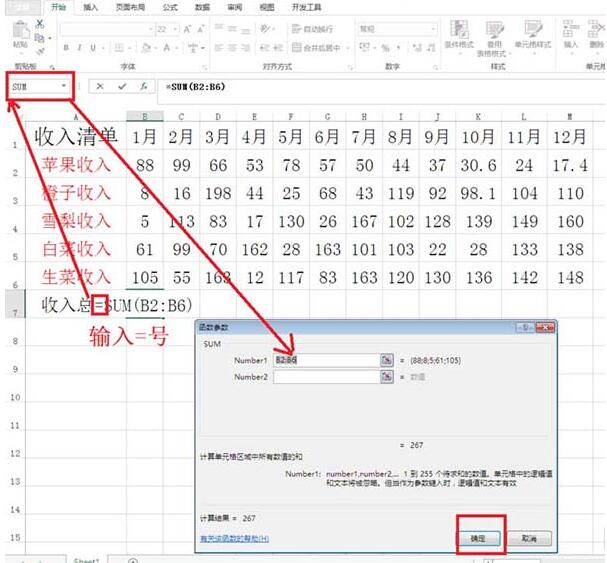Click the top align icon
This screenshot has width=607, height=563.
[x=219, y=28]
